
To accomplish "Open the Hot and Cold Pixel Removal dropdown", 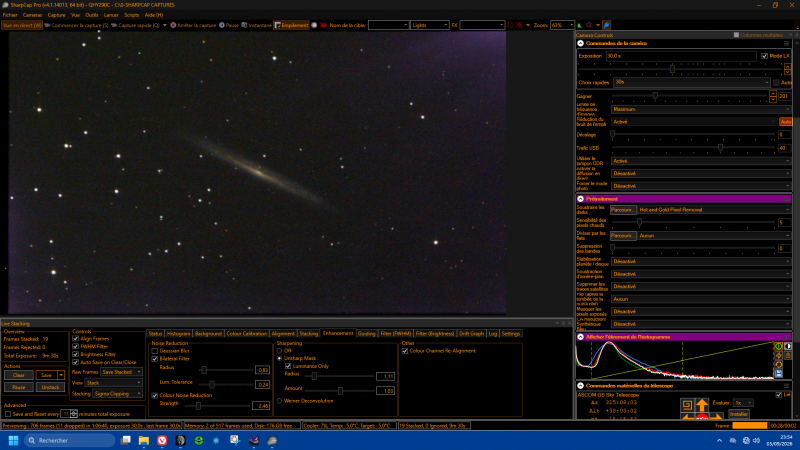I will (x=714, y=210).
